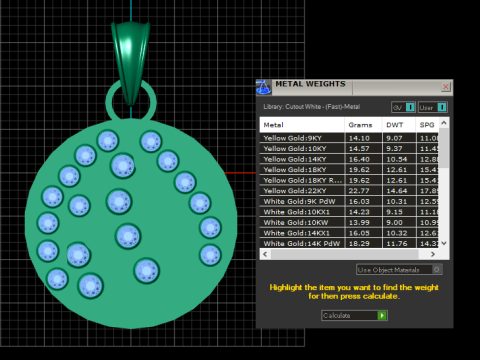Select the Yellow Gold:22KY row
Image resolution: width=480 pixels, height=360 pixels.
[349, 191]
